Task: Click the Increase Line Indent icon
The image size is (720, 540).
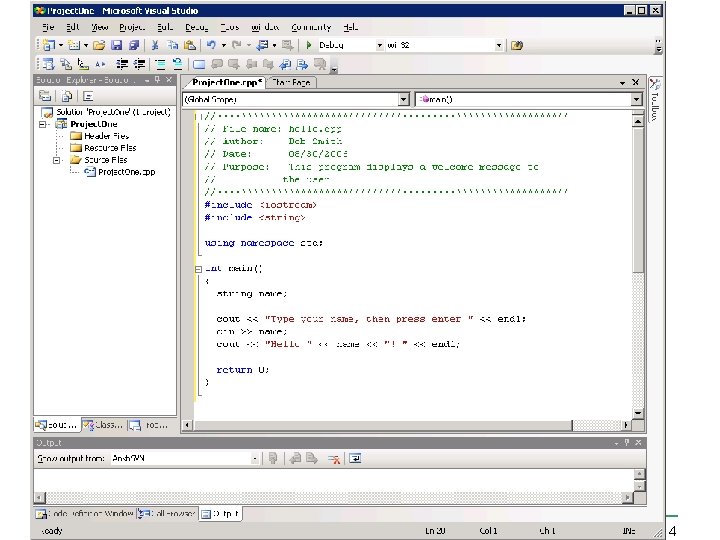Action: [x=139, y=64]
